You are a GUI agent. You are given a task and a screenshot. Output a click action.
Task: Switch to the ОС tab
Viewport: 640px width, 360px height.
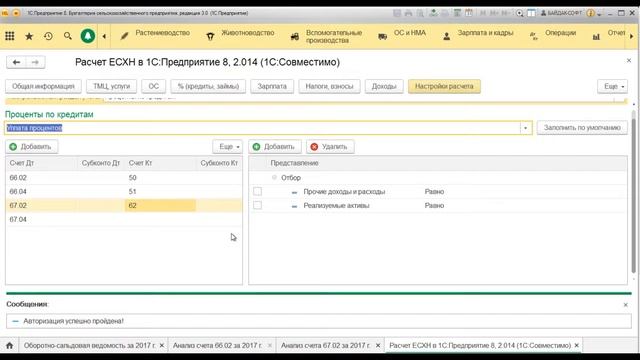click(153, 87)
